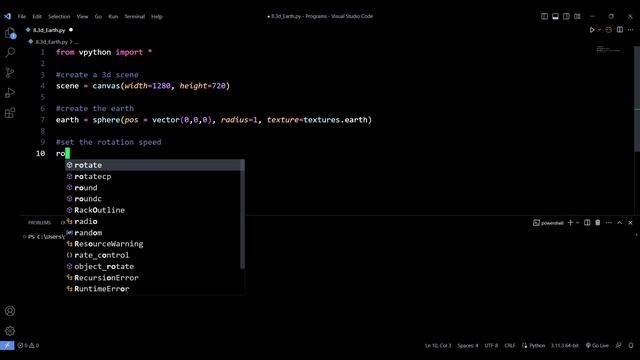Image resolution: width=640 pixels, height=360 pixels.
Task: Click the VS Code logo in title bar
Action: click(x=7, y=16)
